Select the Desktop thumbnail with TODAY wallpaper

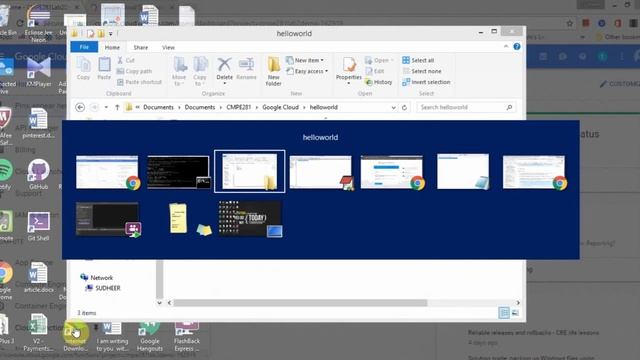pos(250,219)
